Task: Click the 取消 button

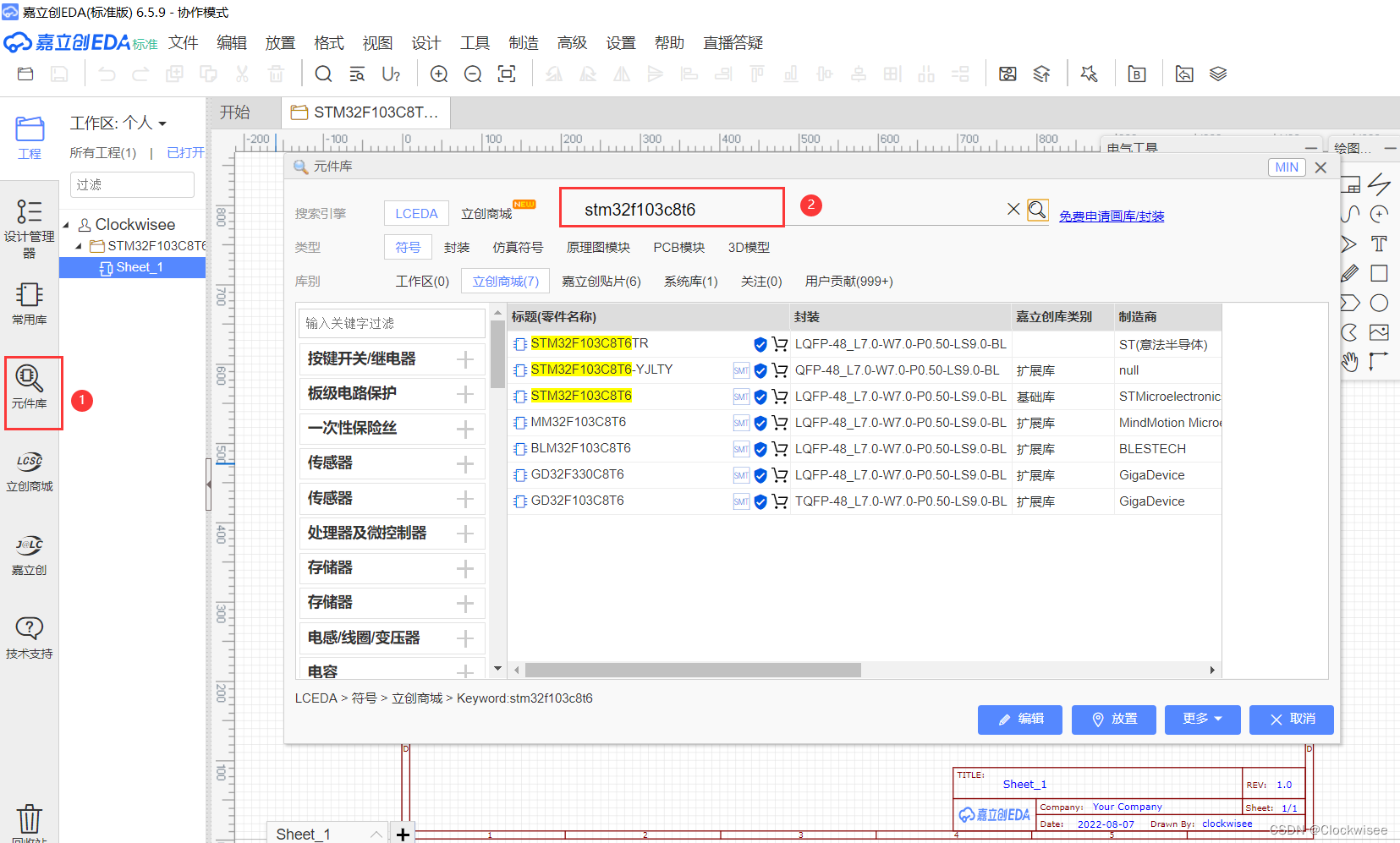Action: coord(1292,719)
